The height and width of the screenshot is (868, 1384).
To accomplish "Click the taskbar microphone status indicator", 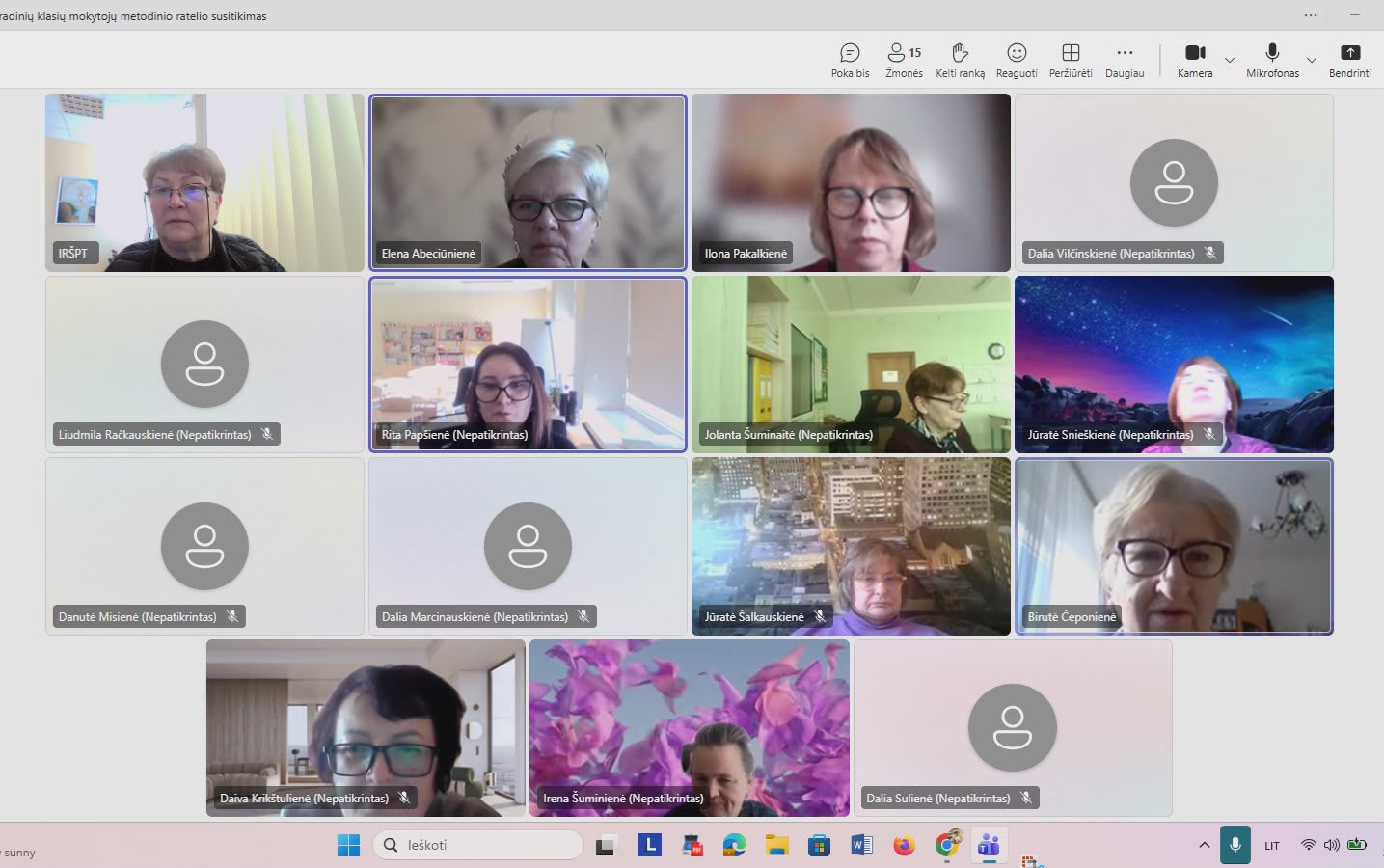I will (1235, 845).
